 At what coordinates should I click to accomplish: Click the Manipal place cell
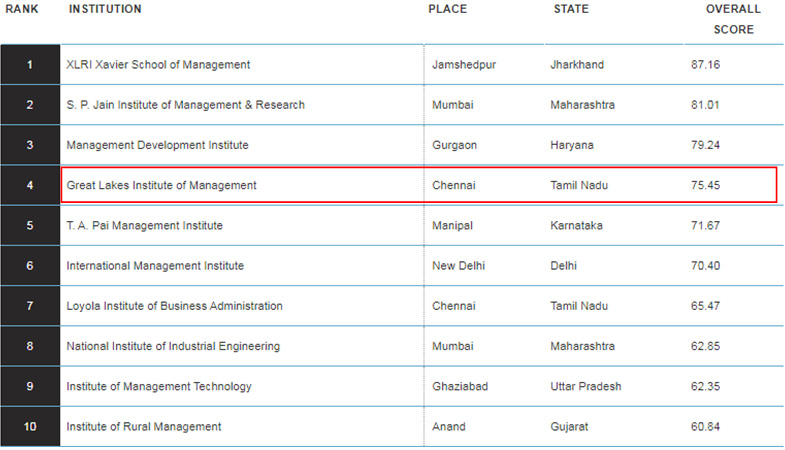(452, 226)
